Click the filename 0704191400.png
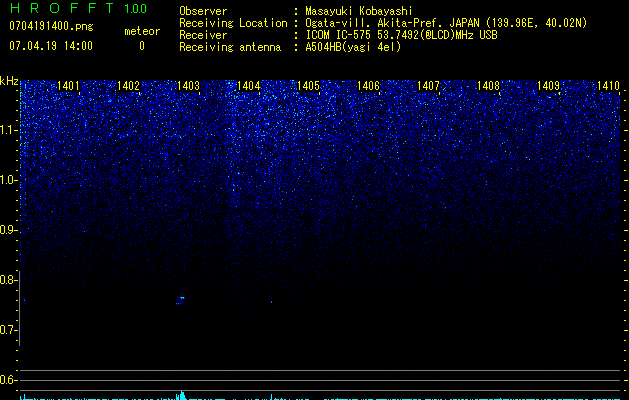629x400 pixels. click(x=51, y=26)
